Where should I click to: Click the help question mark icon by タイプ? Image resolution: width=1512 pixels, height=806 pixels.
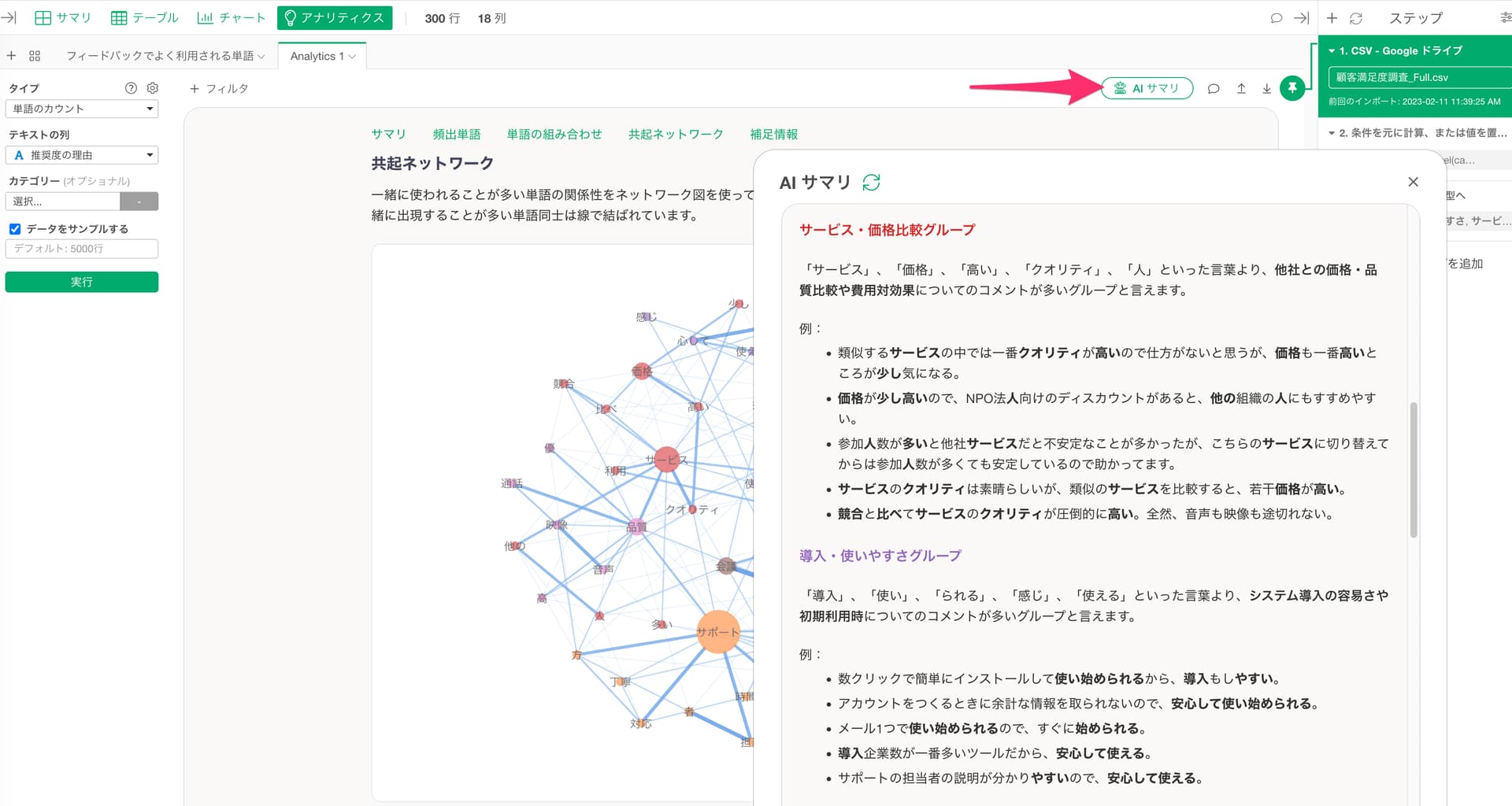pyautogui.click(x=132, y=88)
